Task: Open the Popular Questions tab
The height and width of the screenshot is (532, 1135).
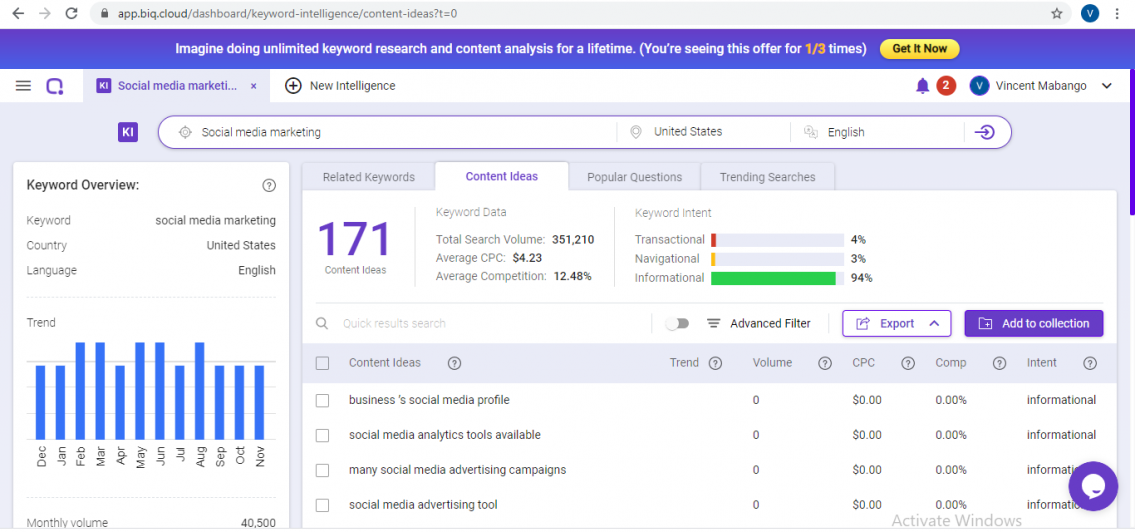Action: (634, 177)
